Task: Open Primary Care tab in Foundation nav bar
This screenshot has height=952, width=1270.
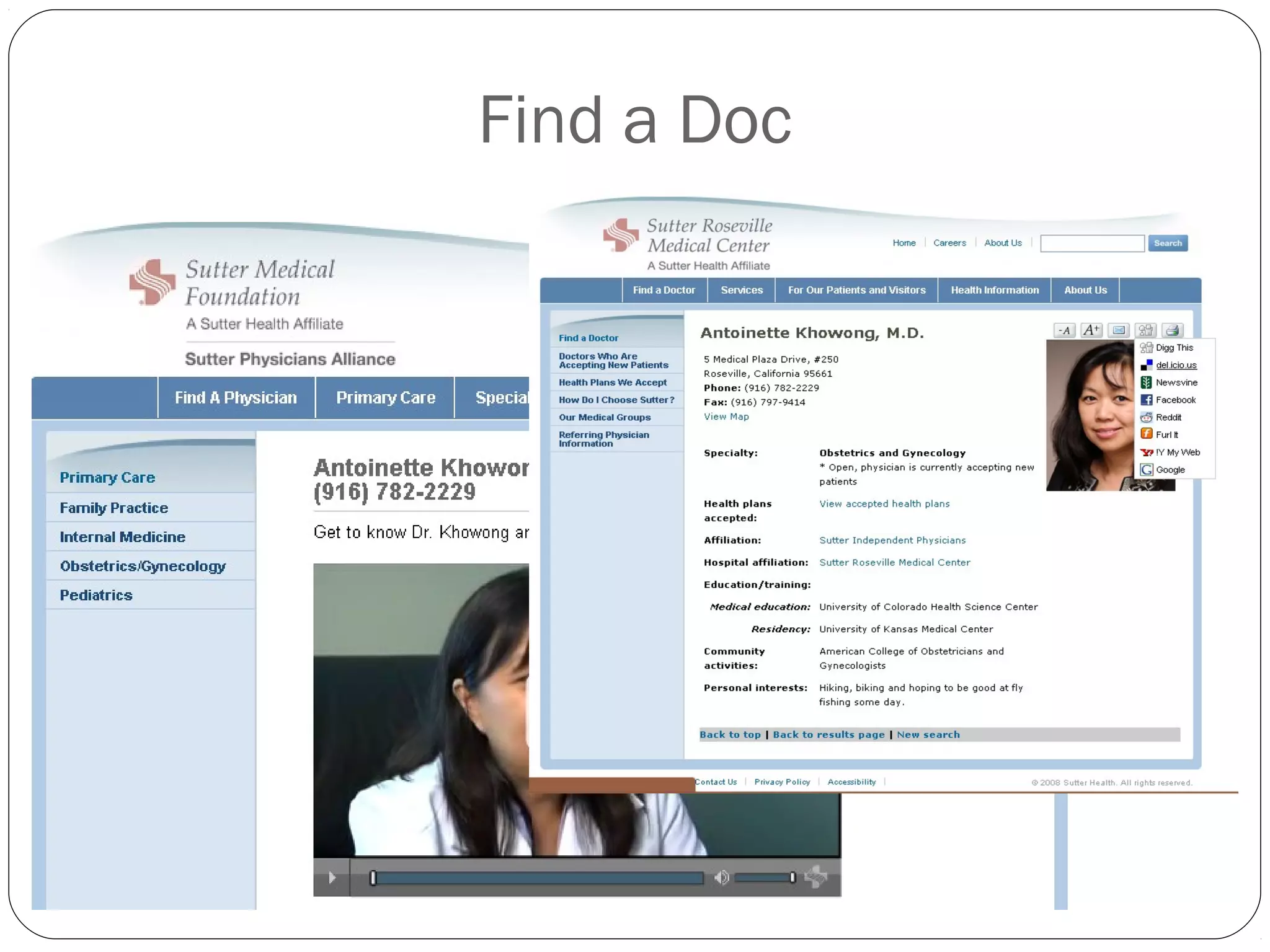Action: (x=386, y=398)
